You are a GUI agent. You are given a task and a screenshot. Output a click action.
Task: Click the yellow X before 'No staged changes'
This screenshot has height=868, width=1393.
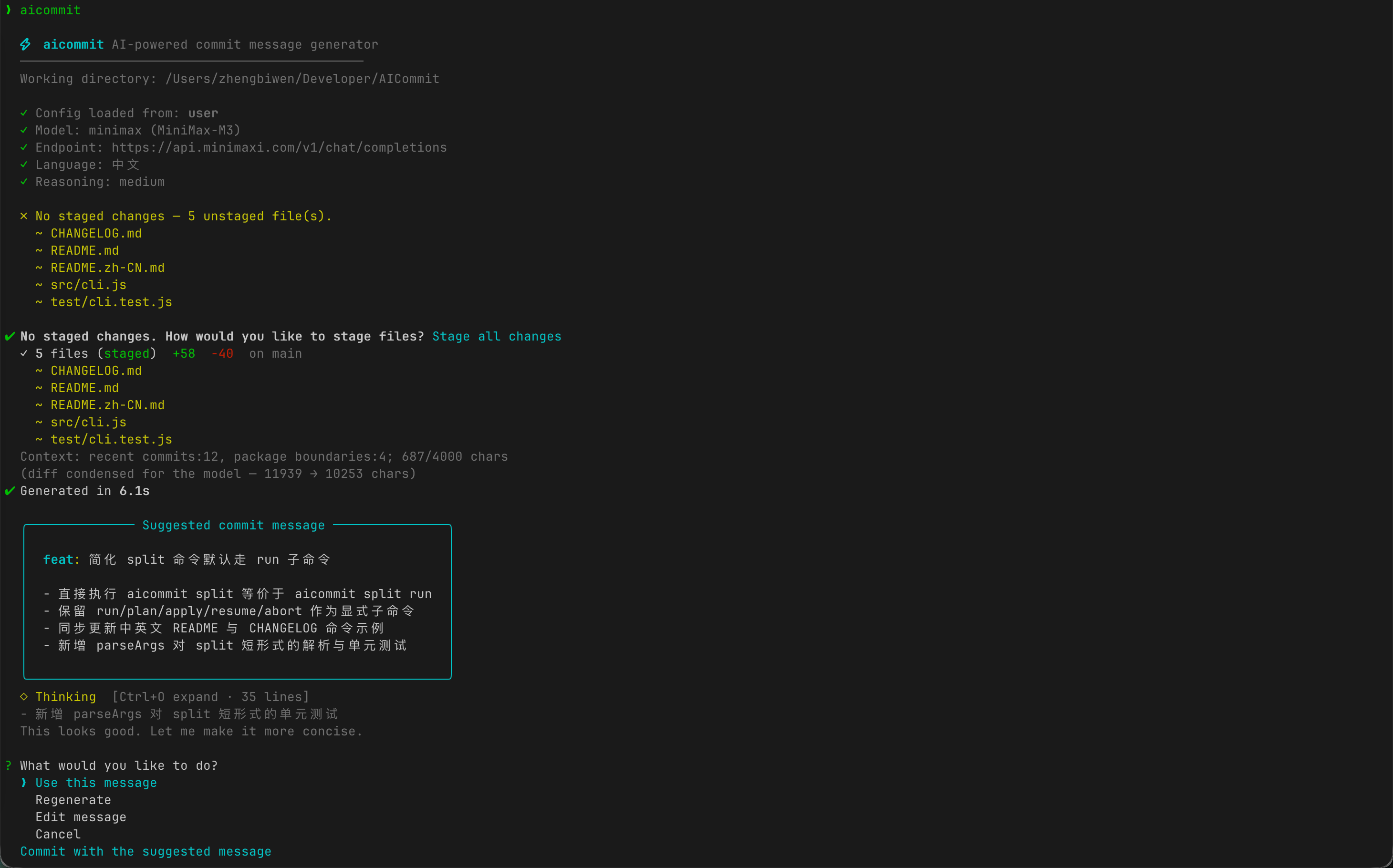point(23,216)
